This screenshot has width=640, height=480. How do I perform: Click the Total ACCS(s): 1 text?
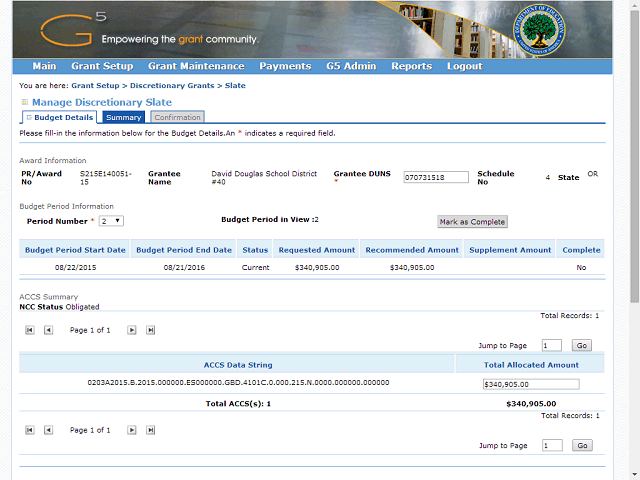tap(238, 404)
